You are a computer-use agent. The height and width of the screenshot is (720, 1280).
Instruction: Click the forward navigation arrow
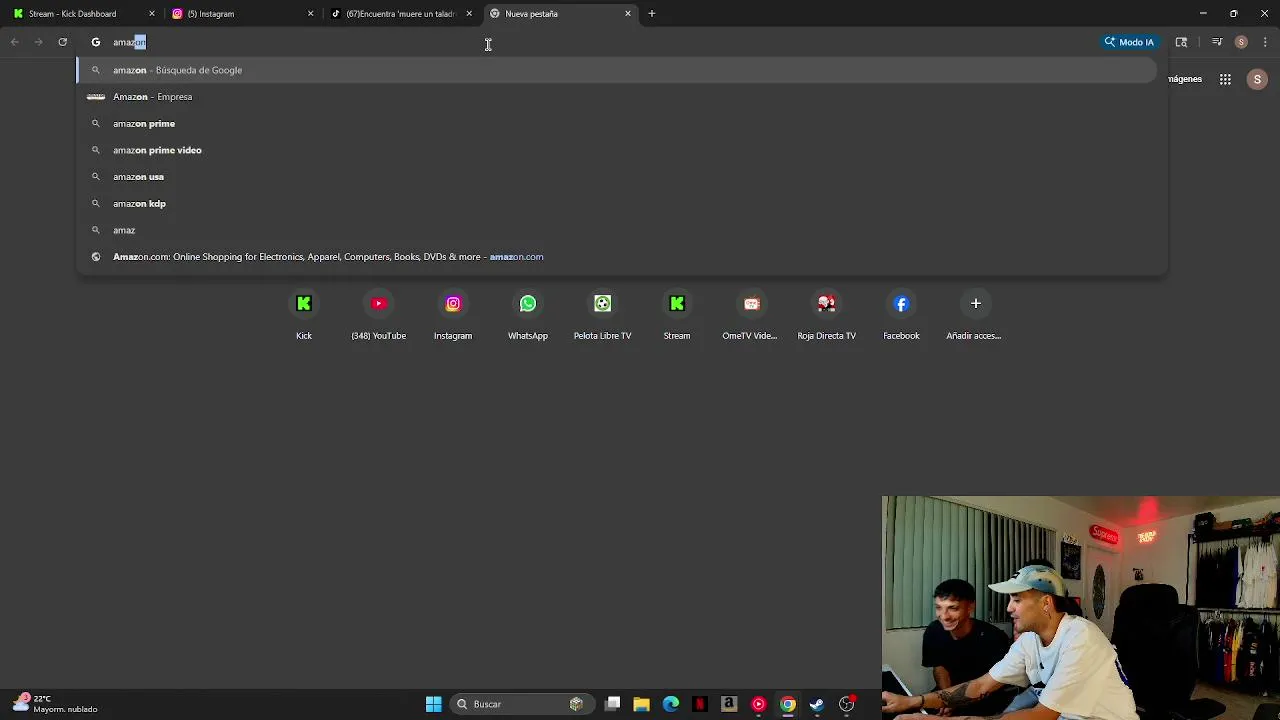point(38,42)
